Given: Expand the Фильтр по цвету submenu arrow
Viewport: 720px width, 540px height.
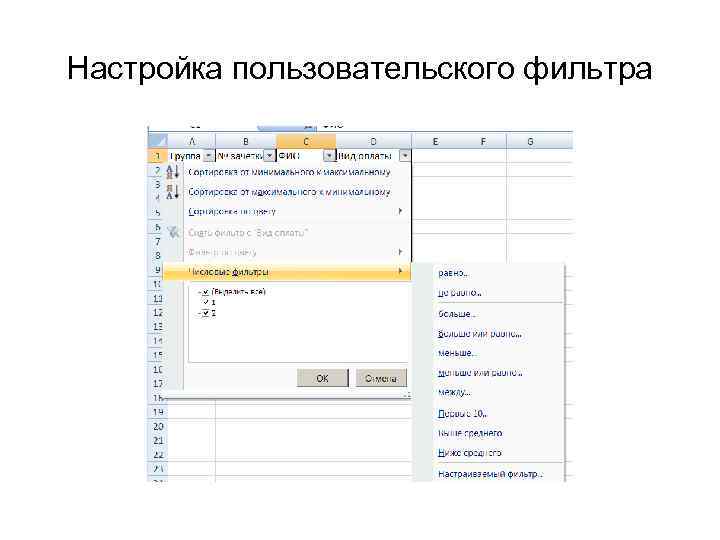Looking at the screenshot, I should click(x=400, y=252).
